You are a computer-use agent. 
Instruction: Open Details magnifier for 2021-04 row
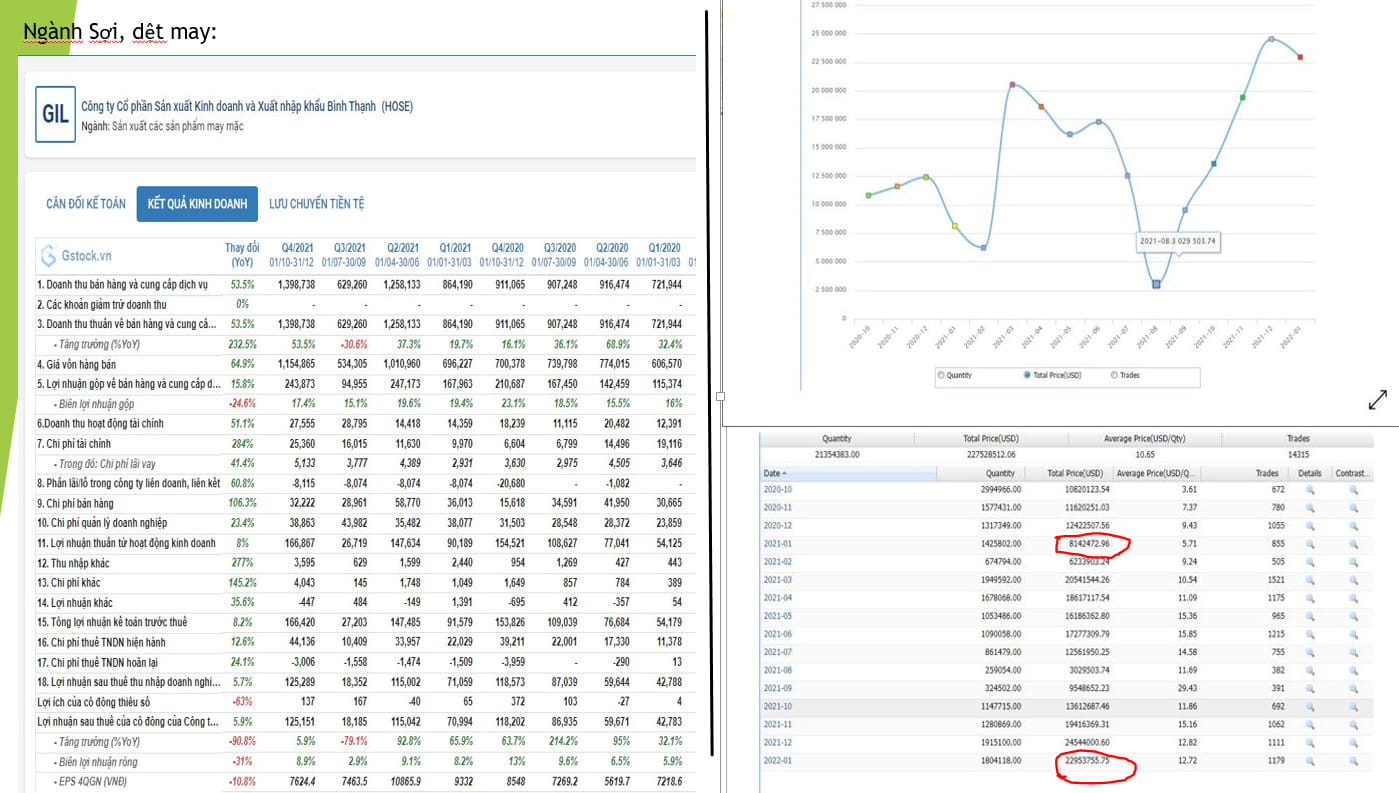tap(1310, 597)
